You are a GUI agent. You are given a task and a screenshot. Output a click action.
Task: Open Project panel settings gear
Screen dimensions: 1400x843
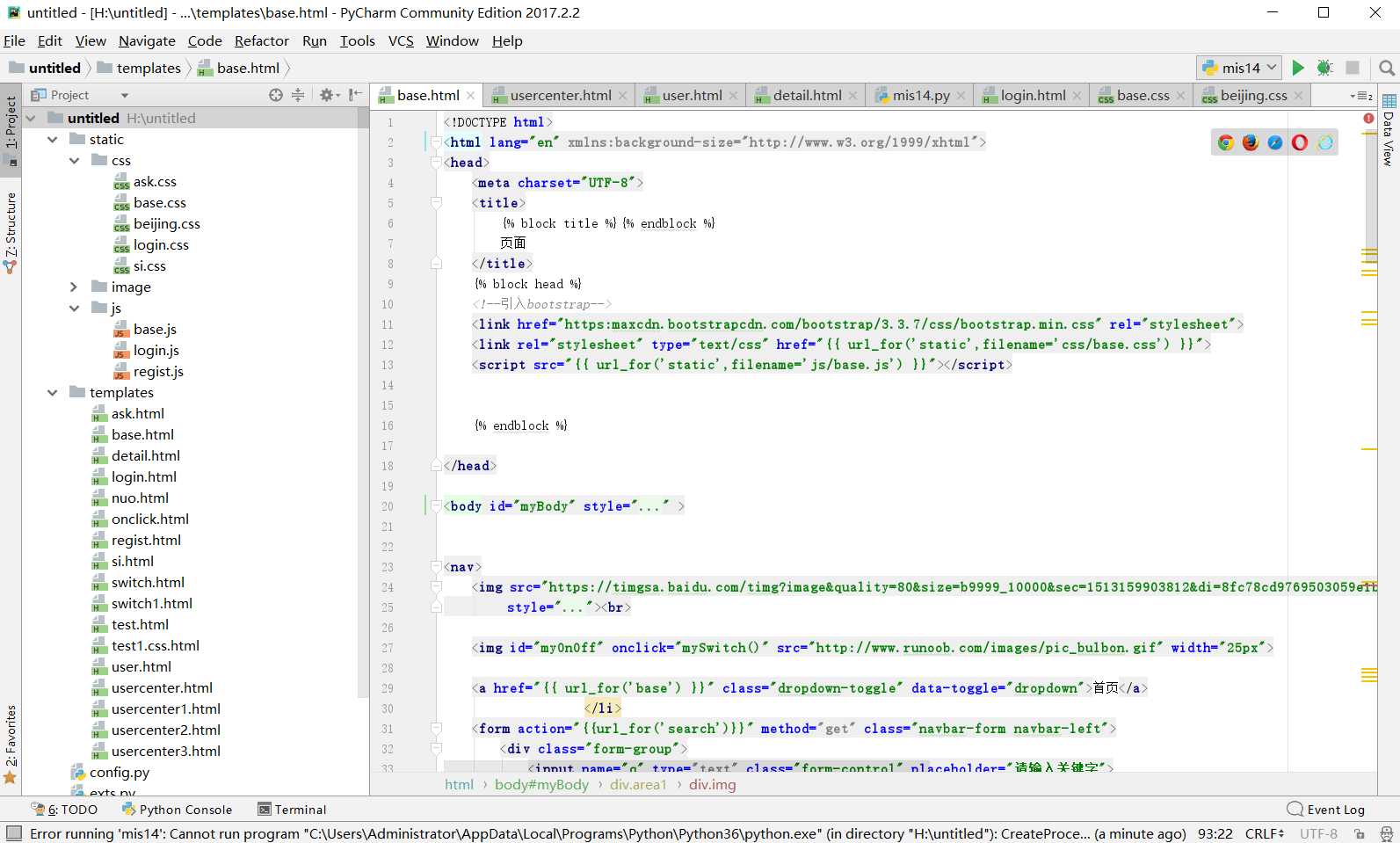point(327,95)
